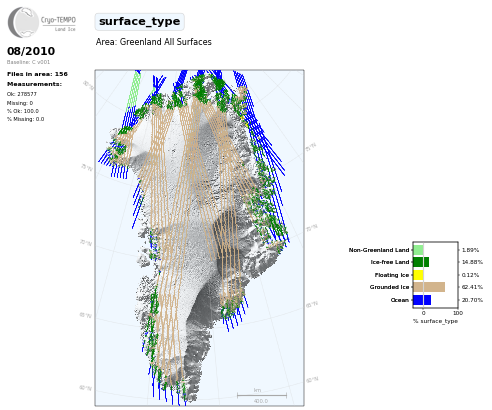492x410 pixels.
Task: Click the 62.41% grounded ice value
Action: pos(472,287)
